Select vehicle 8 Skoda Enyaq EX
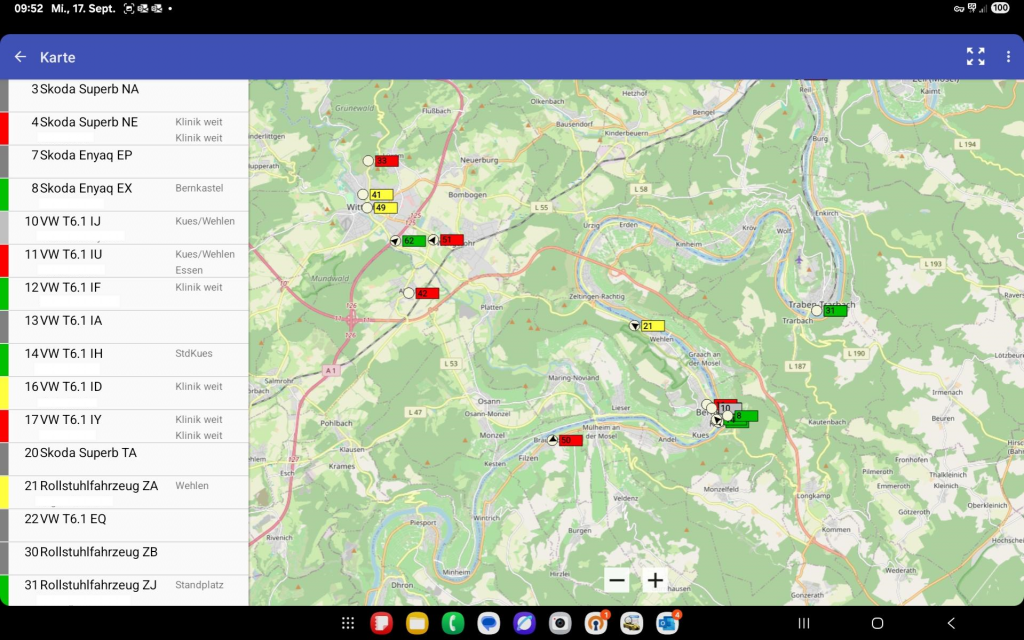 pos(86,189)
